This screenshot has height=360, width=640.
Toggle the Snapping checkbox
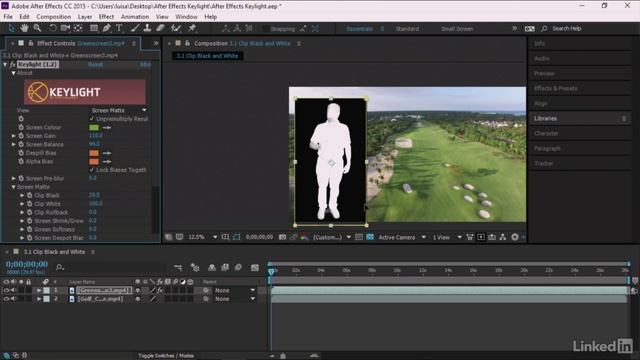(x=266, y=29)
